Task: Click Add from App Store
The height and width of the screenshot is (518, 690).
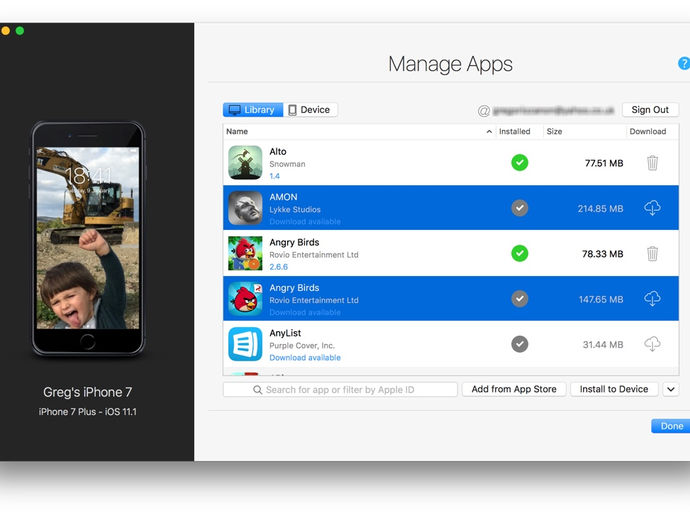Action: click(514, 389)
